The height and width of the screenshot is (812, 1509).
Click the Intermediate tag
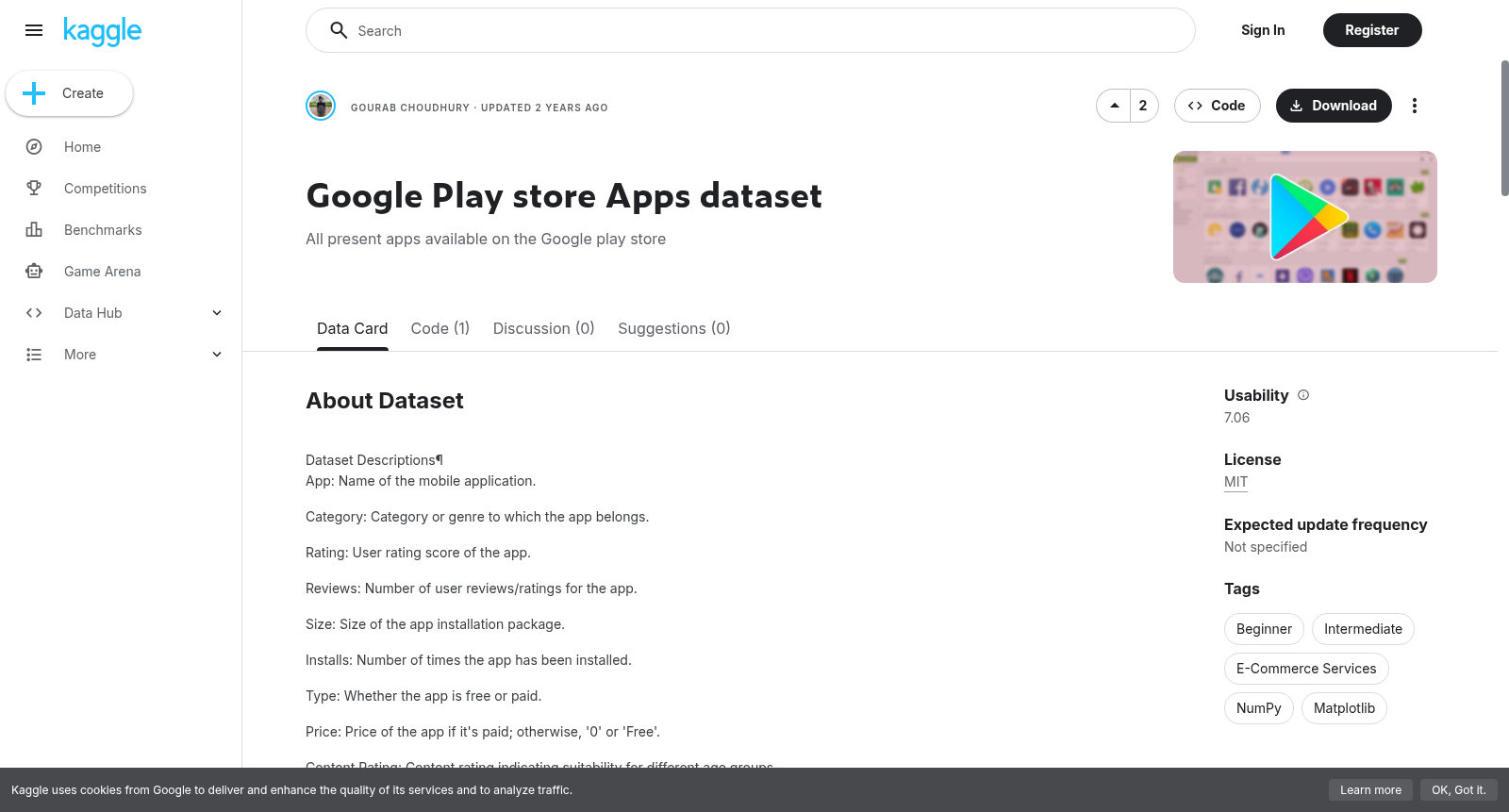(x=1363, y=629)
